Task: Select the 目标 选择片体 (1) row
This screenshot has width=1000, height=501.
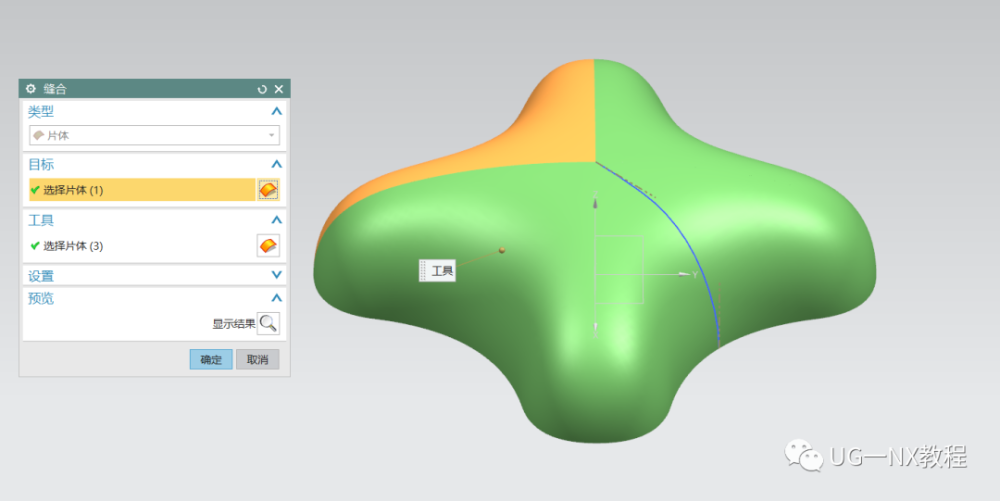Action: click(142, 190)
